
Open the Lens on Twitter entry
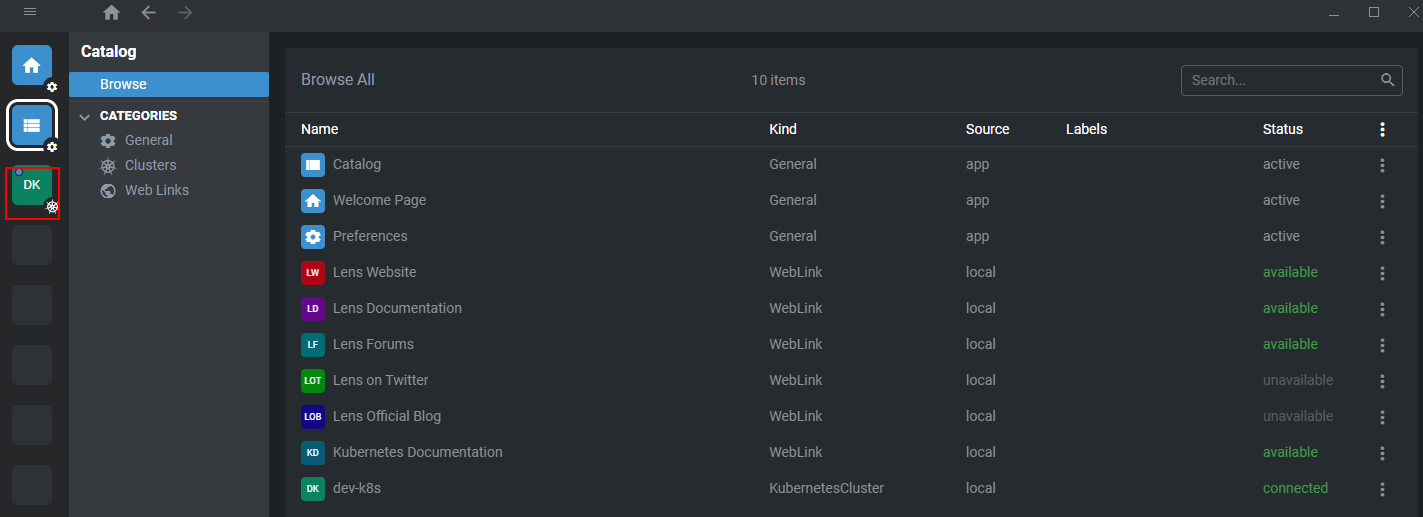381,380
